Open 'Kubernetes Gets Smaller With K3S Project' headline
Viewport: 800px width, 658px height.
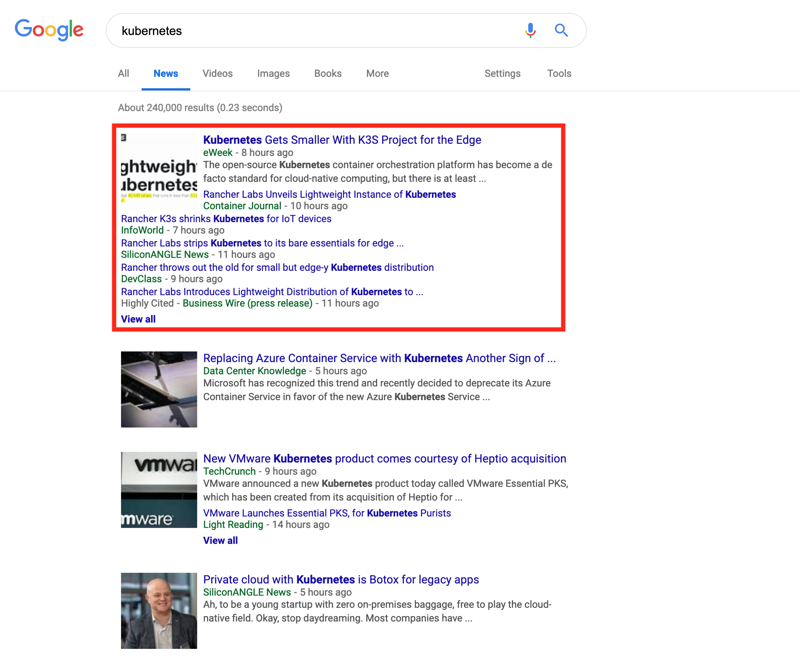click(342, 140)
